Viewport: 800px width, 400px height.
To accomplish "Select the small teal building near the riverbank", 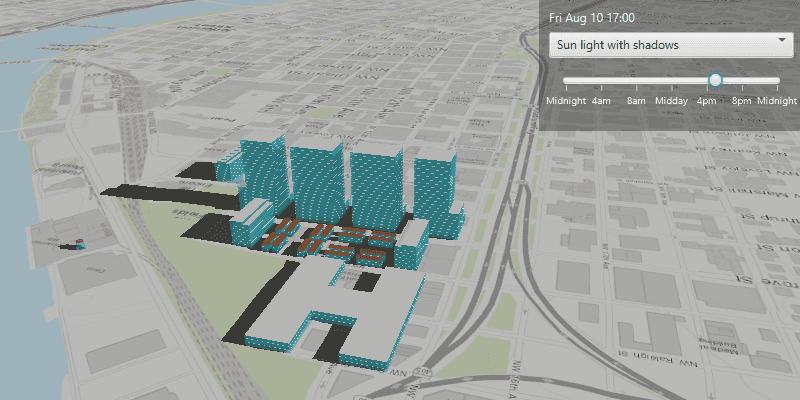I will (79, 243).
